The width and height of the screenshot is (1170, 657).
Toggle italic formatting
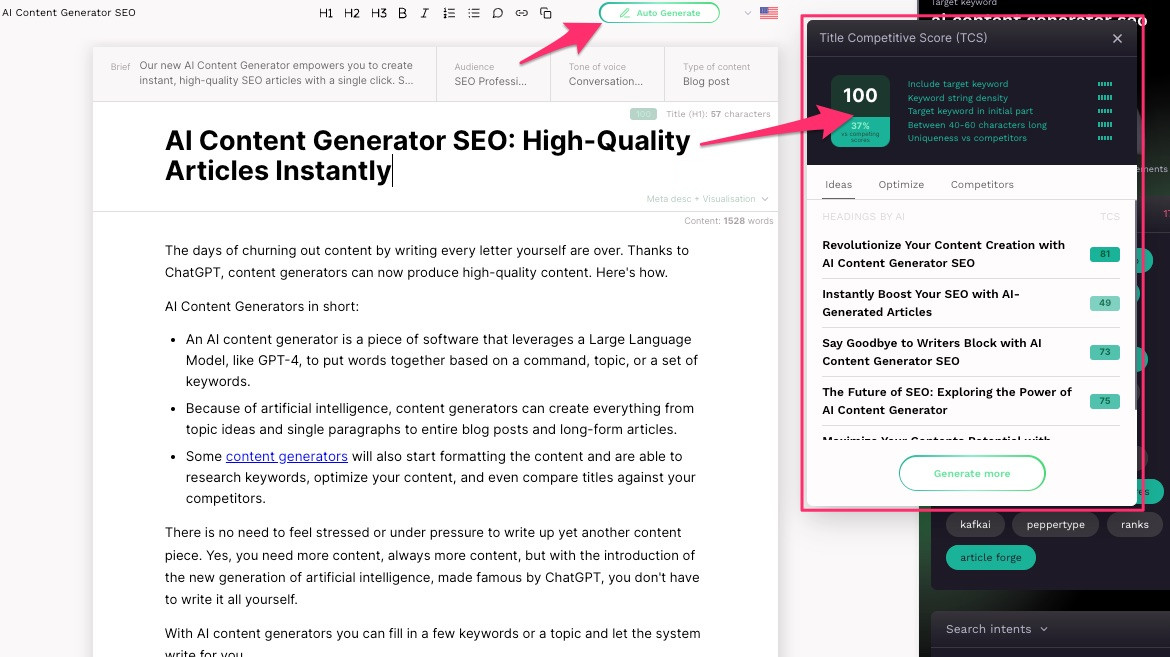425,13
